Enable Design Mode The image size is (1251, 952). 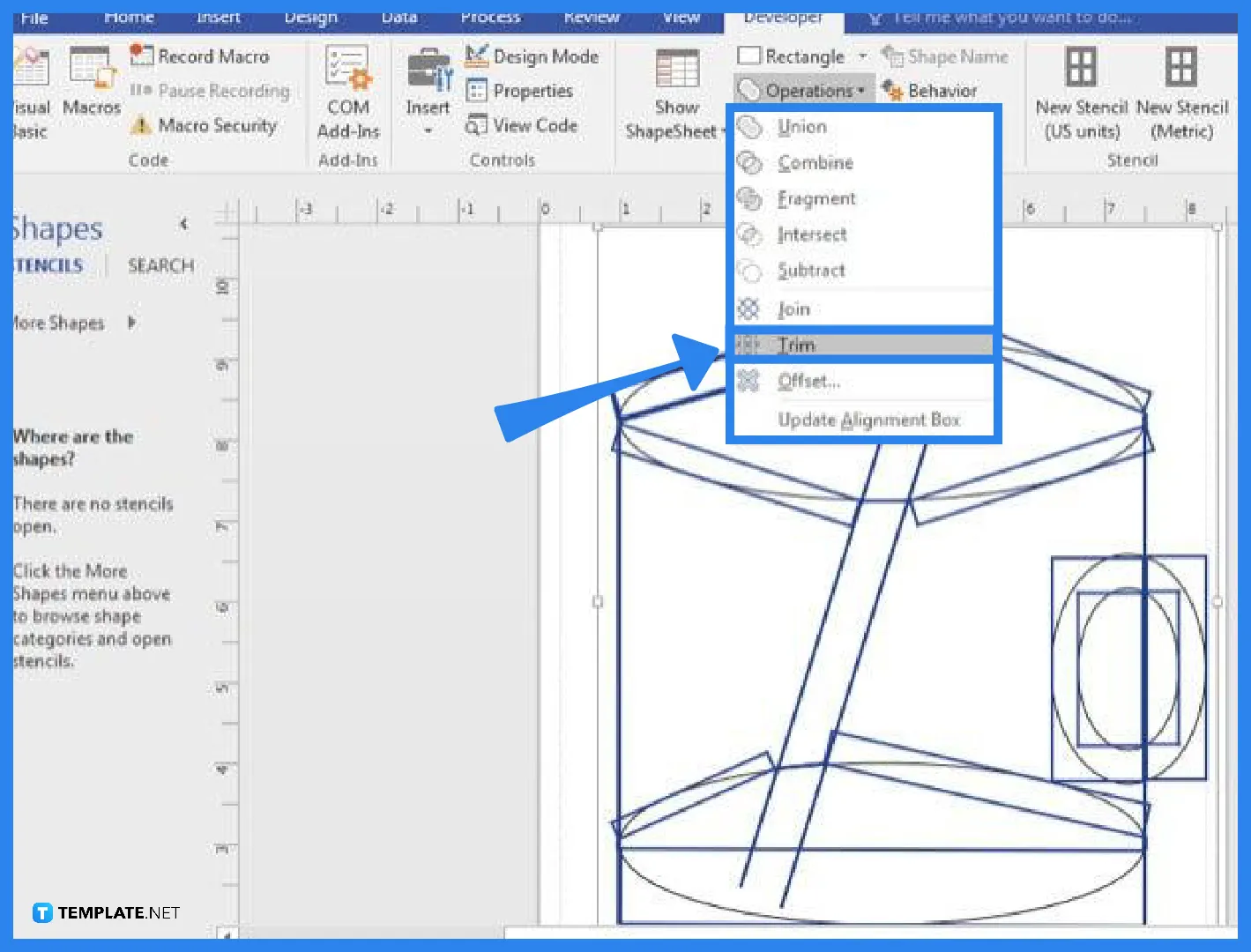532,56
